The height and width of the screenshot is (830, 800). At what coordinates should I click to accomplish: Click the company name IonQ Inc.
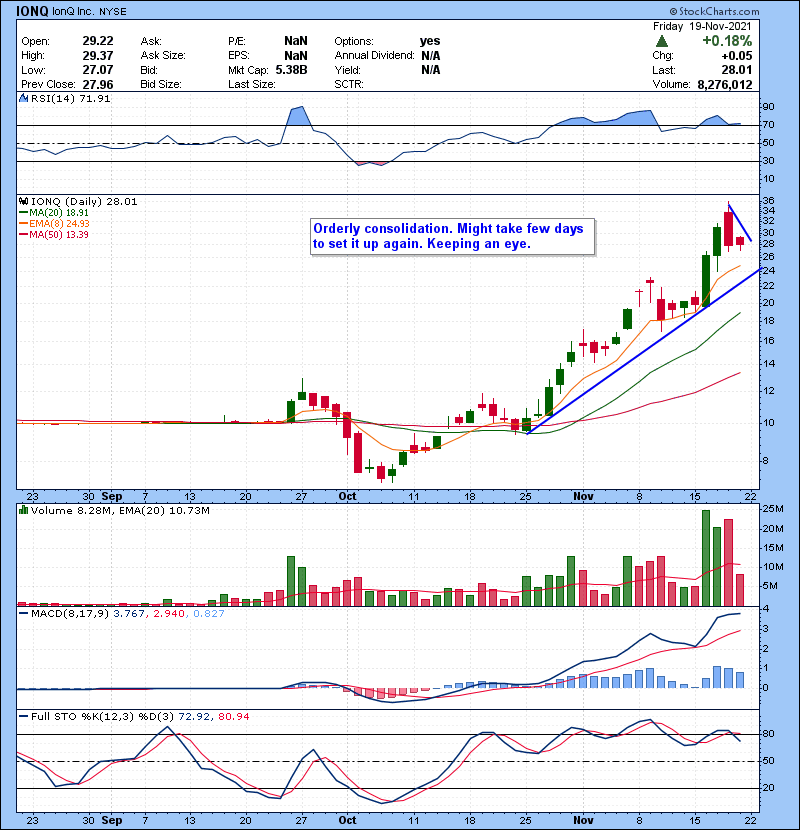pyautogui.click(x=74, y=11)
